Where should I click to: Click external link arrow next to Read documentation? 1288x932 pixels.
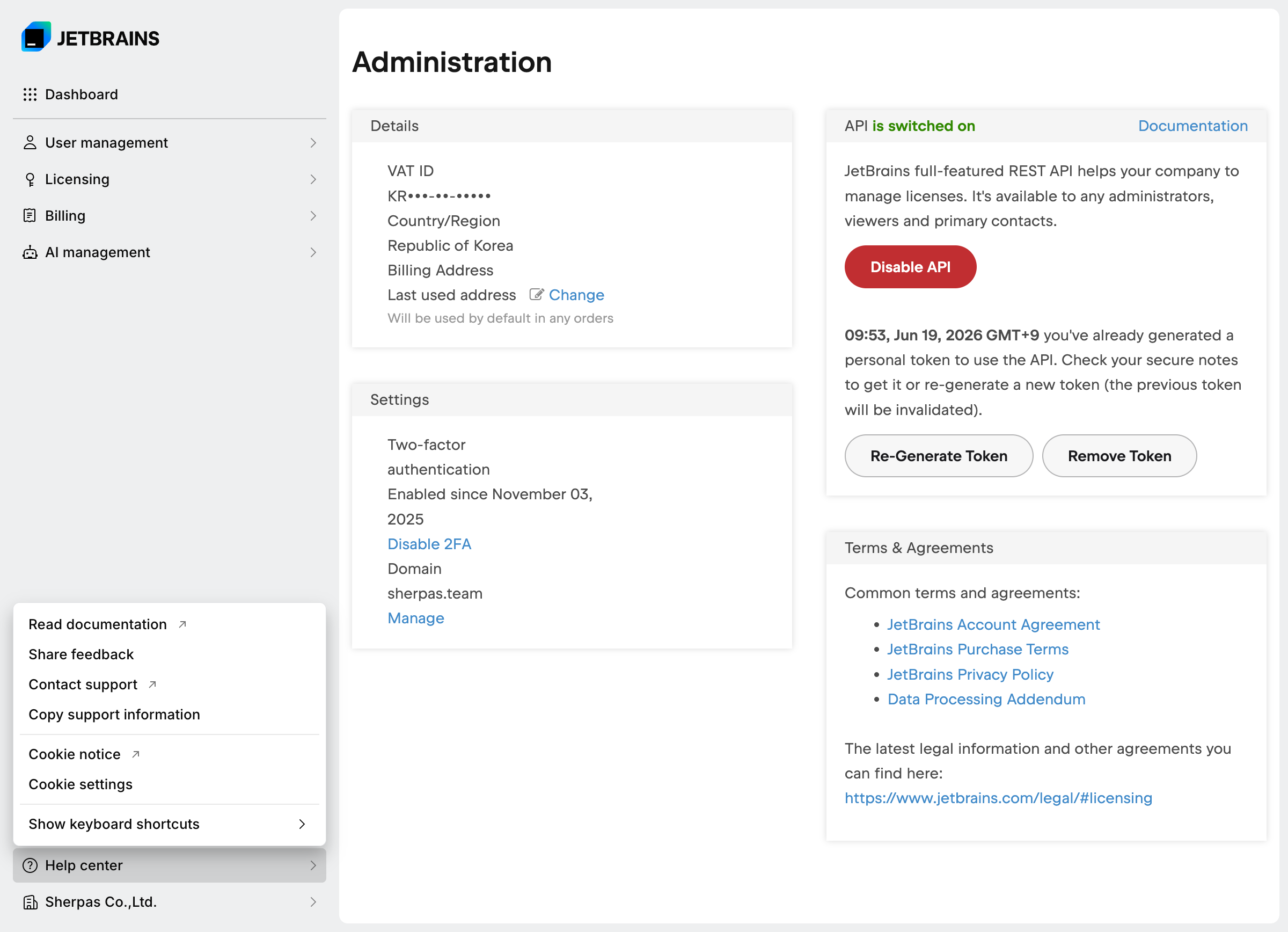182,624
